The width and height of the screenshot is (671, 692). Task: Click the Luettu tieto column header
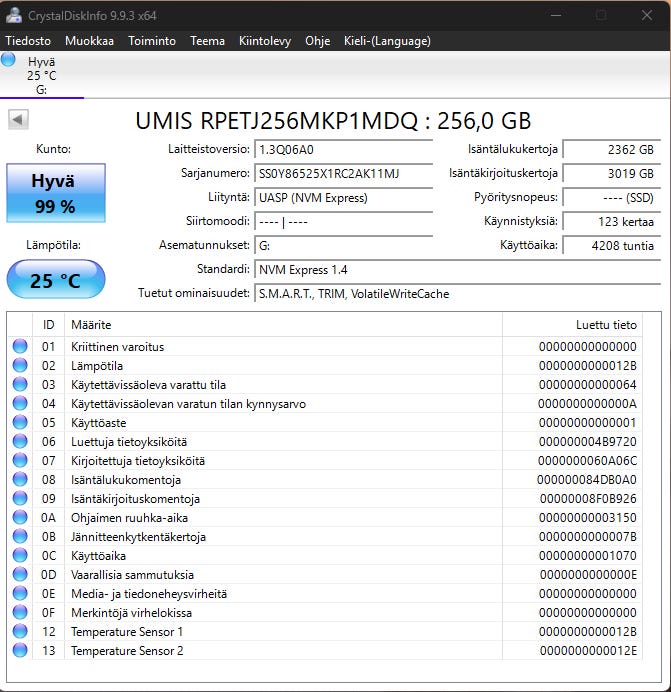[572, 325]
